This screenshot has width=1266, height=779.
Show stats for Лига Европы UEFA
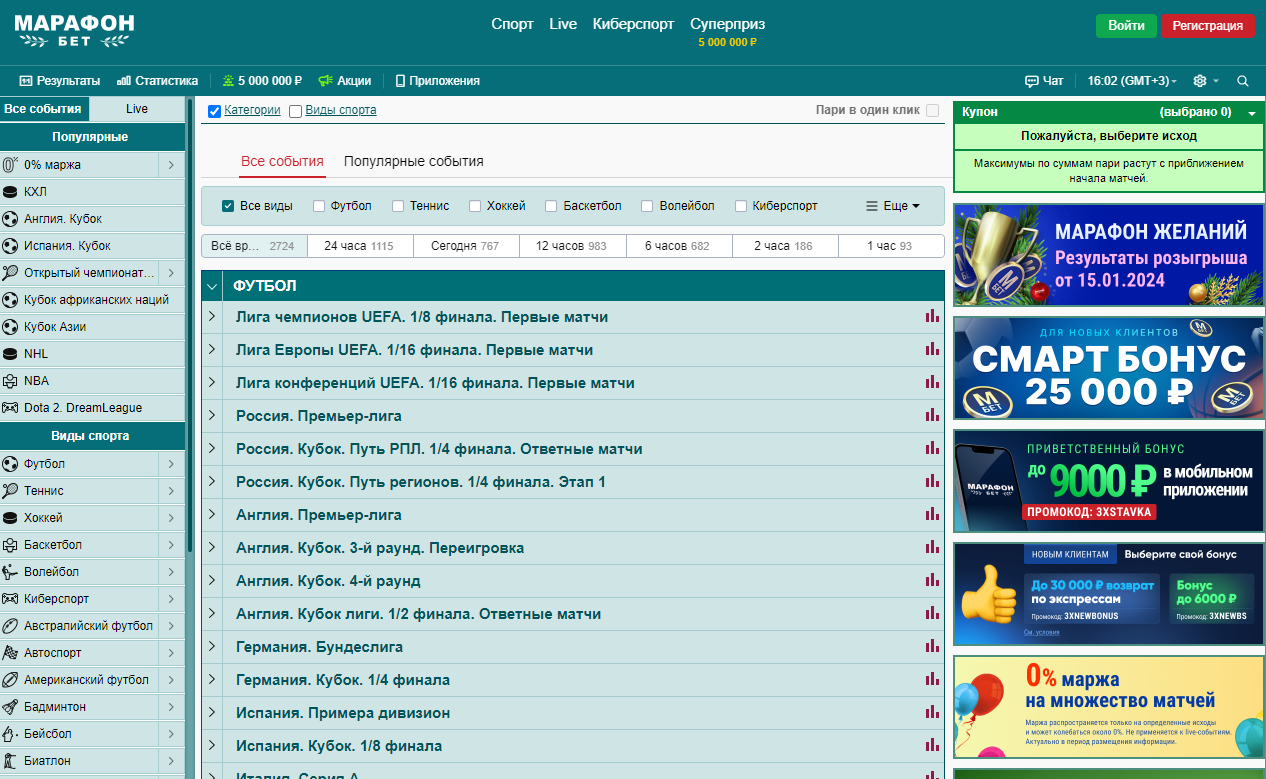click(x=932, y=350)
